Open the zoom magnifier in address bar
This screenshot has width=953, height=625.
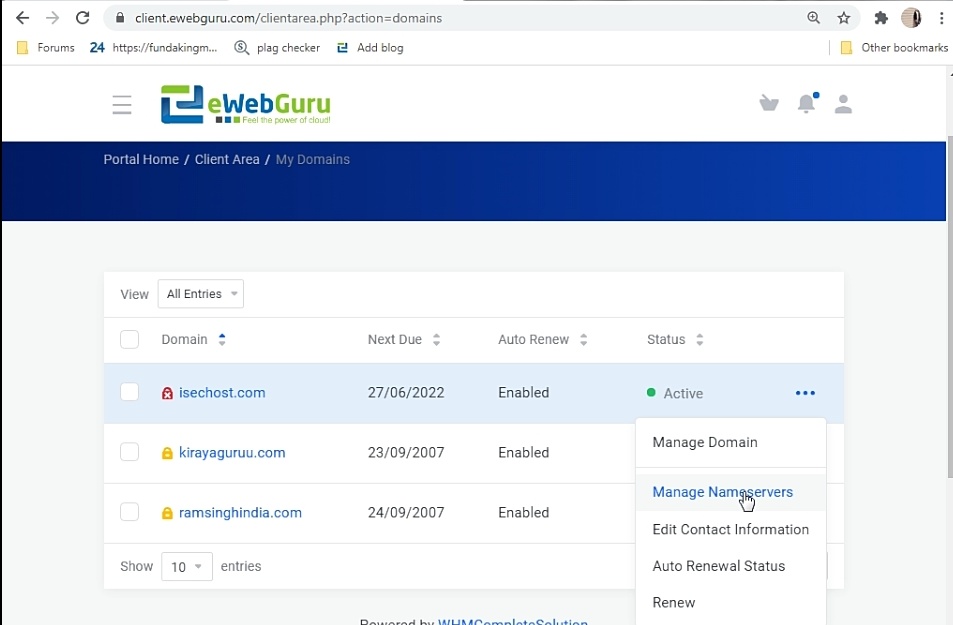coord(813,18)
